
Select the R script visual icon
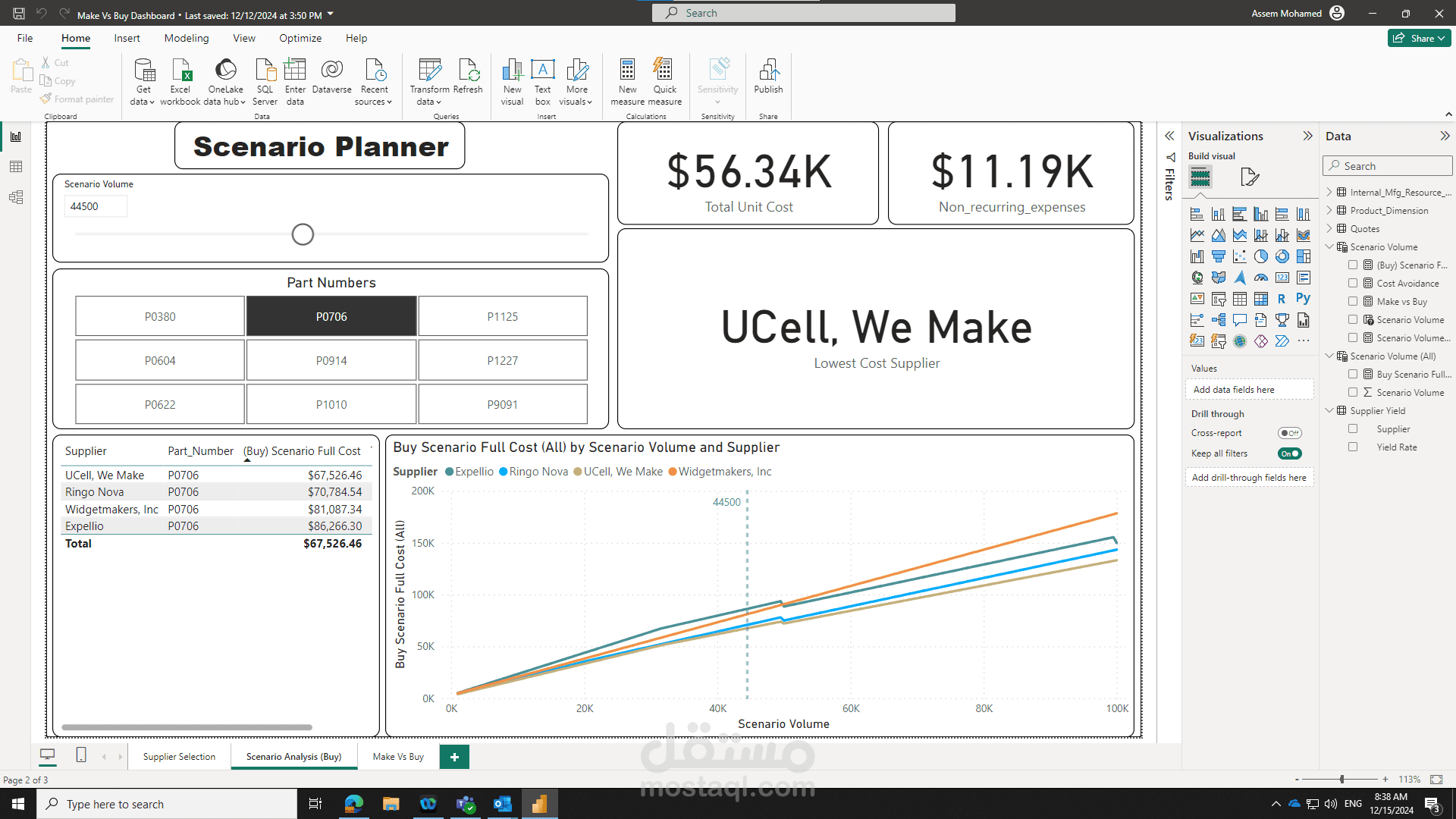tap(1282, 299)
